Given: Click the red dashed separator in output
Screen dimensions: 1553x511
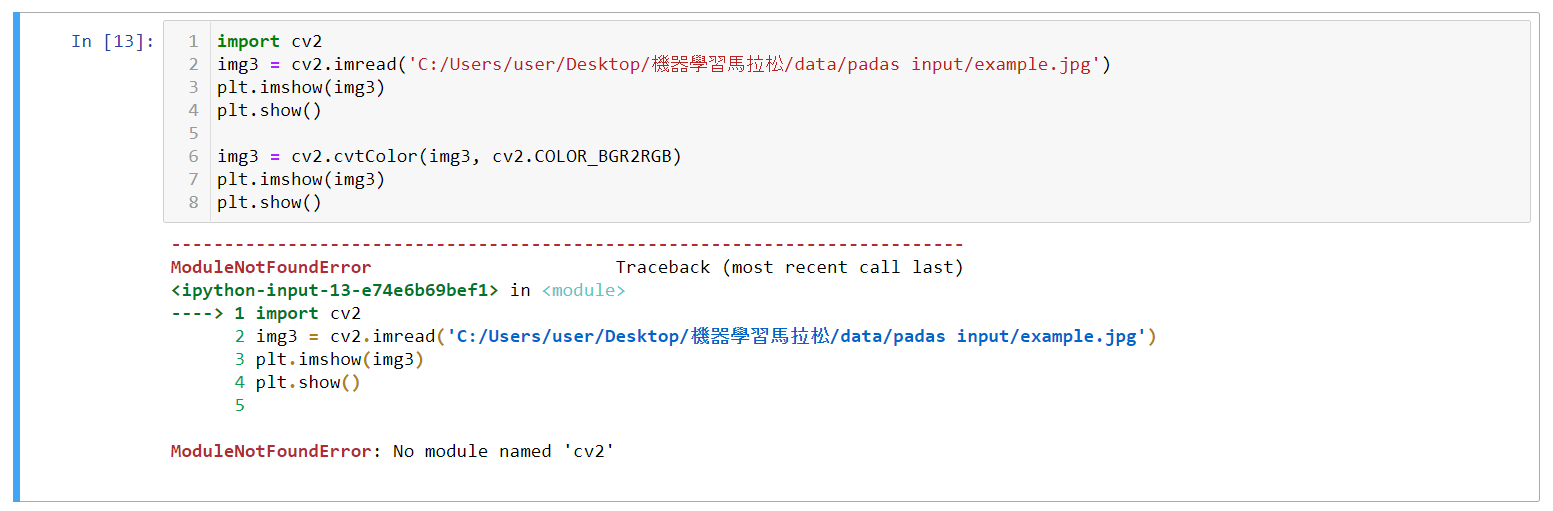Looking at the screenshot, I should [567, 244].
